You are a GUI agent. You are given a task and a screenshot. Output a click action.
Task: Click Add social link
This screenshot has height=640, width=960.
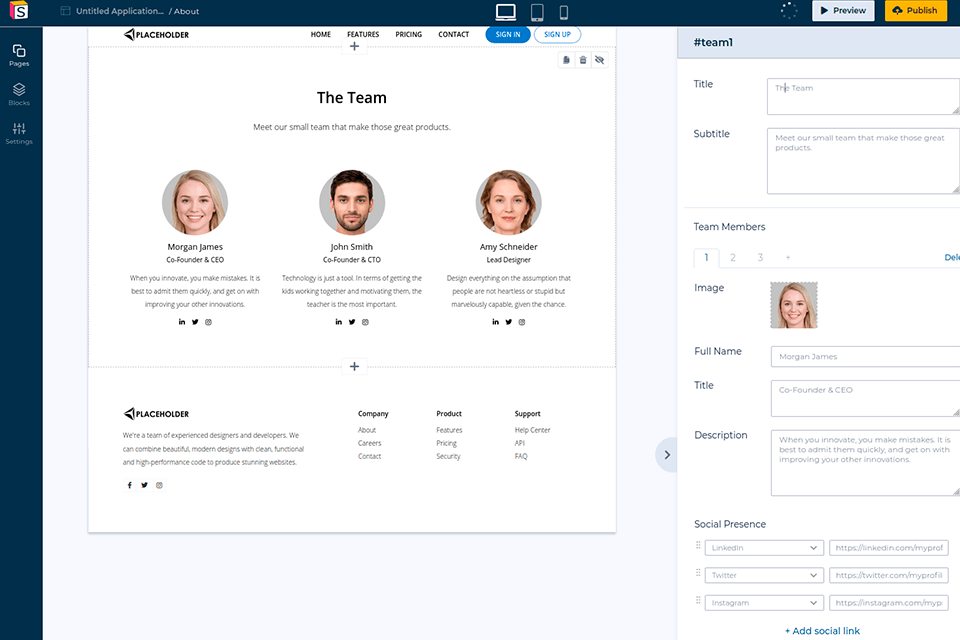(822, 631)
